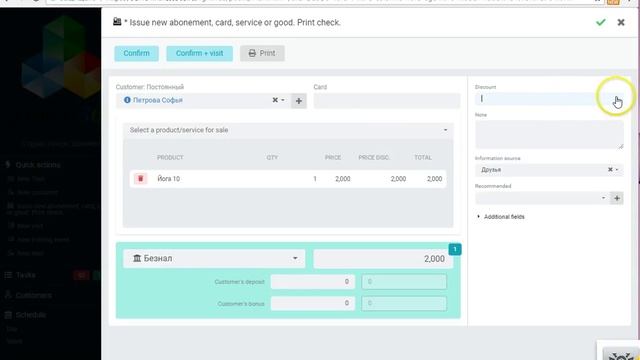Expand the Additional fields section

point(501,217)
